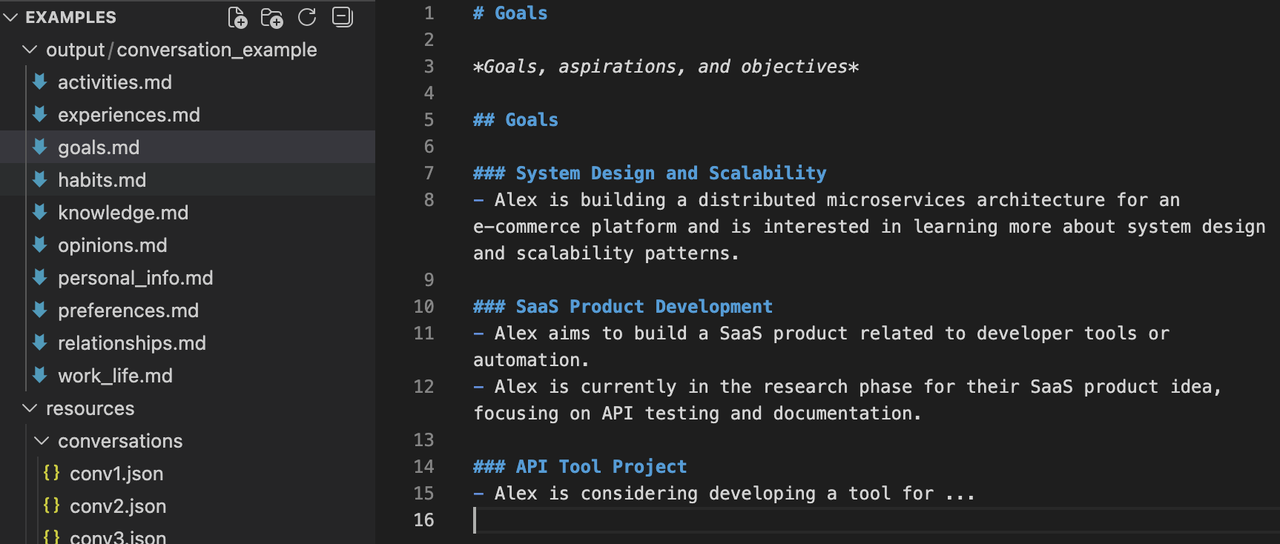Collapse the conversations folder

pyautogui.click(x=41, y=441)
